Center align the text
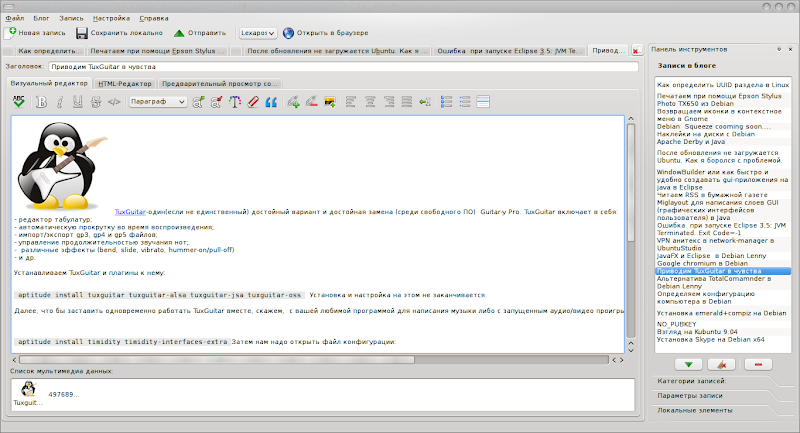 [x=370, y=101]
